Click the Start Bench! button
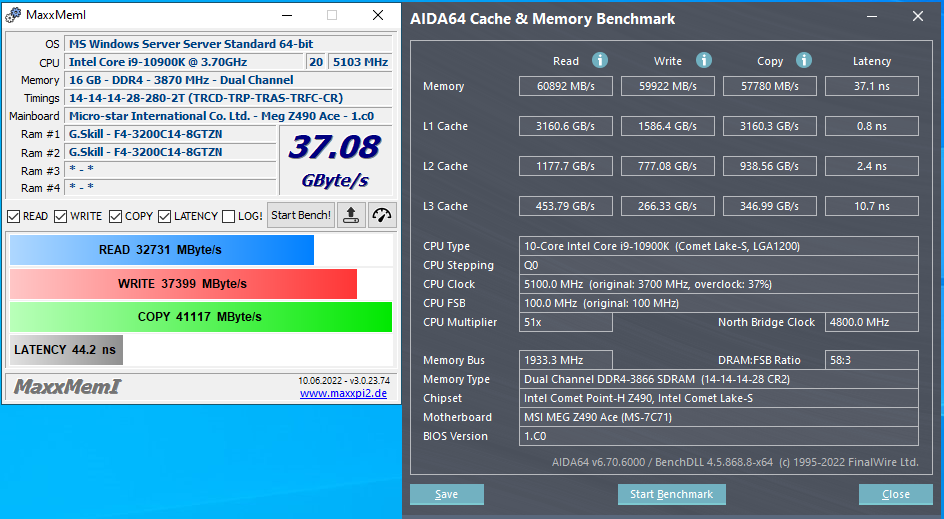Viewport: 944px width, 519px height. [301, 216]
